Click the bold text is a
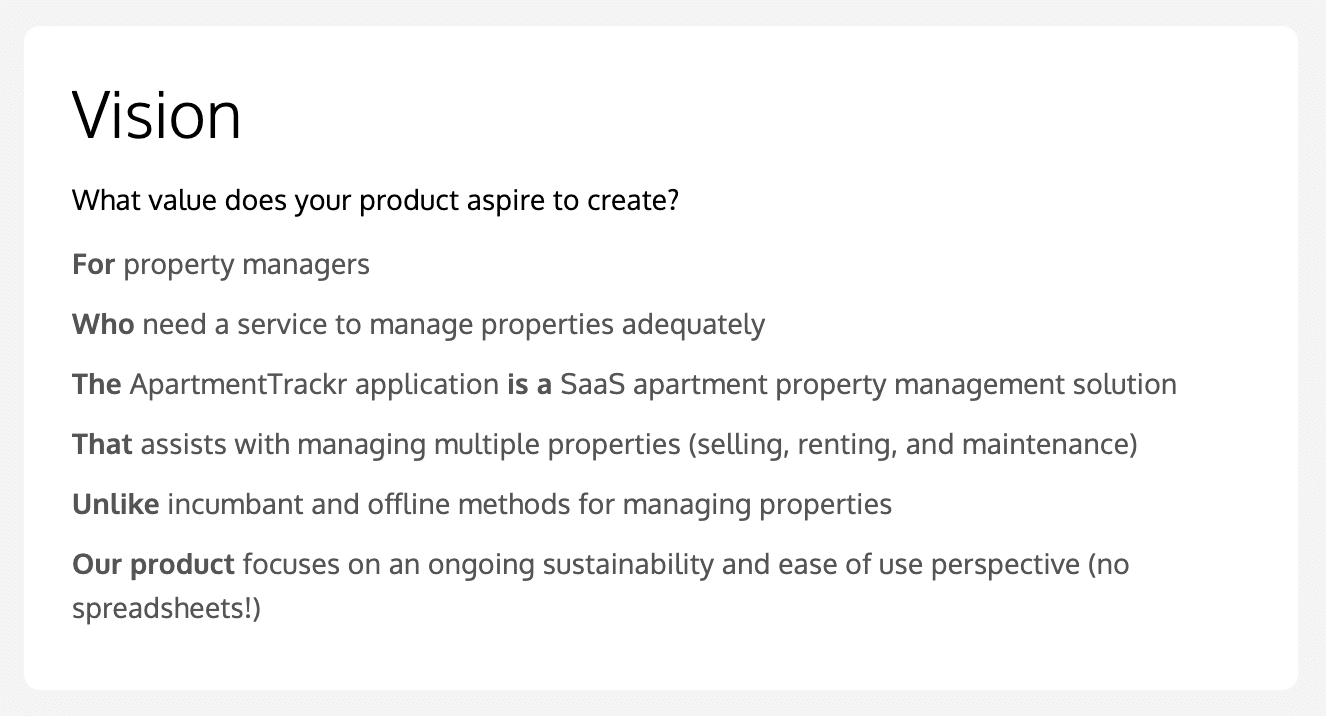 coord(529,385)
